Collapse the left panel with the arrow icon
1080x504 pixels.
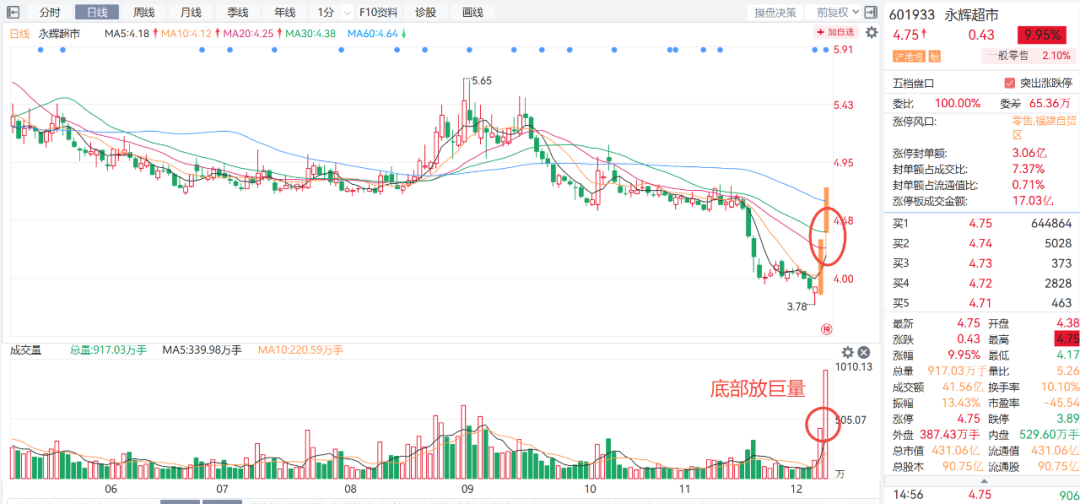pos(13,12)
